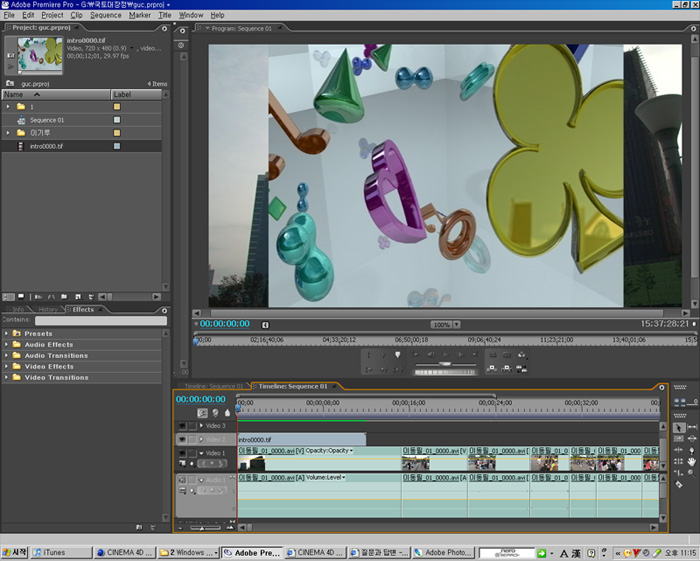Click Extract button in Program monitor

coord(507,369)
